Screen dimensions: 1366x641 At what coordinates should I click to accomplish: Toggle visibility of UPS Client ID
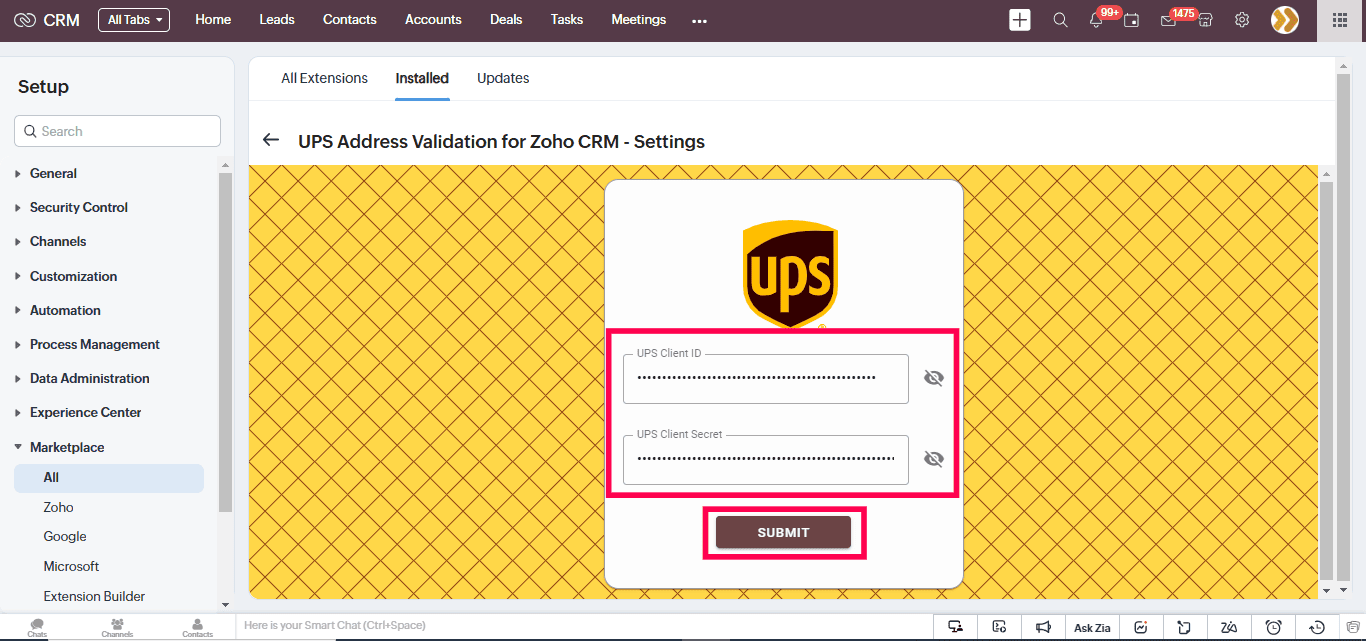933,378
